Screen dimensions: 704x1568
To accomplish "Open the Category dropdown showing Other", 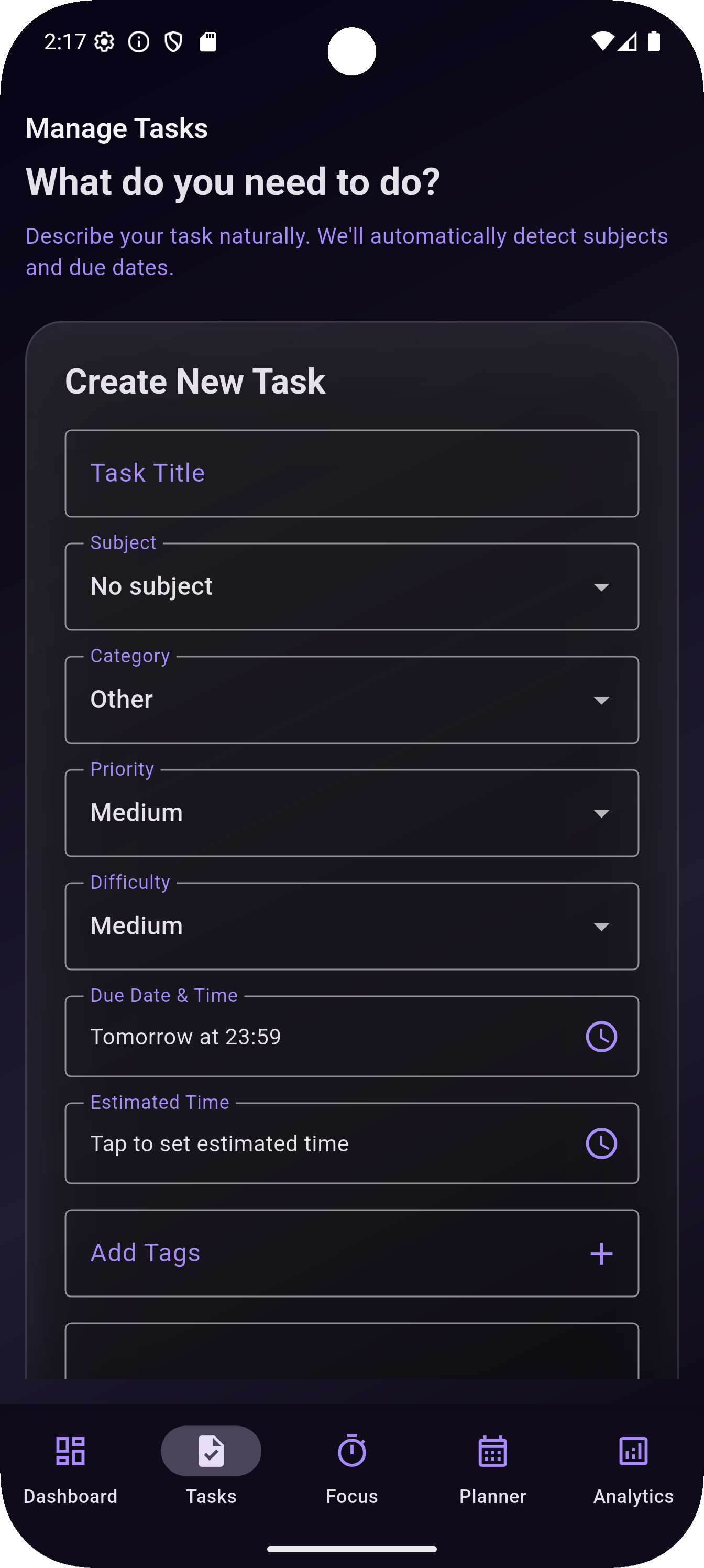I will [351, 700].
